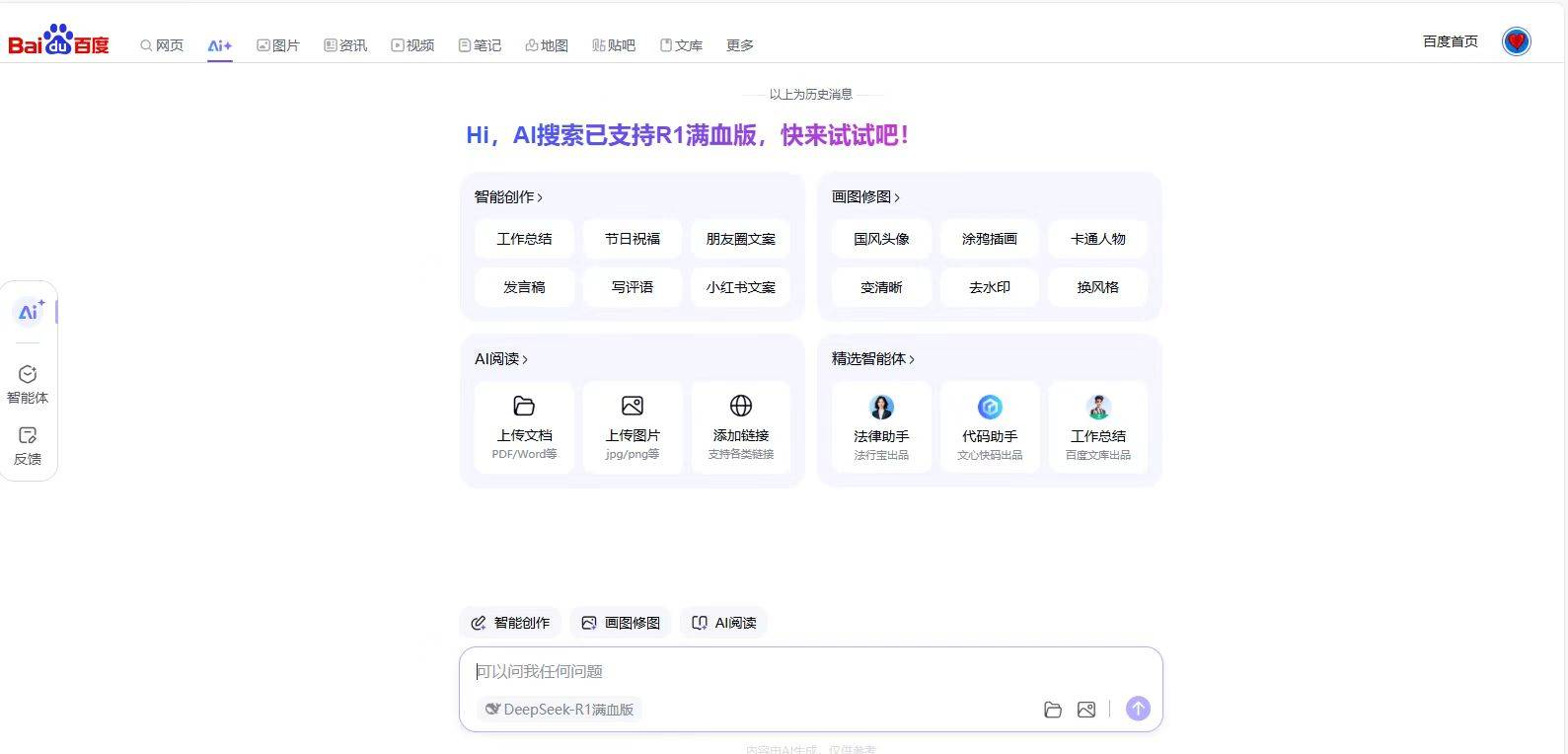Viewport: 1568px width, 754px height.
Task: Go to 百度首页 link
Action: [1451, 41]
